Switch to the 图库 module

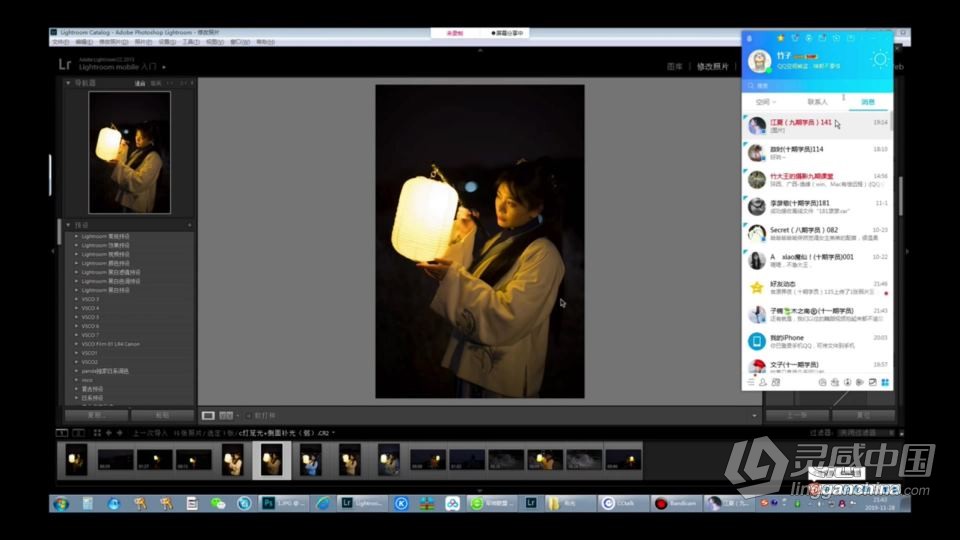[x=675, y=66]
